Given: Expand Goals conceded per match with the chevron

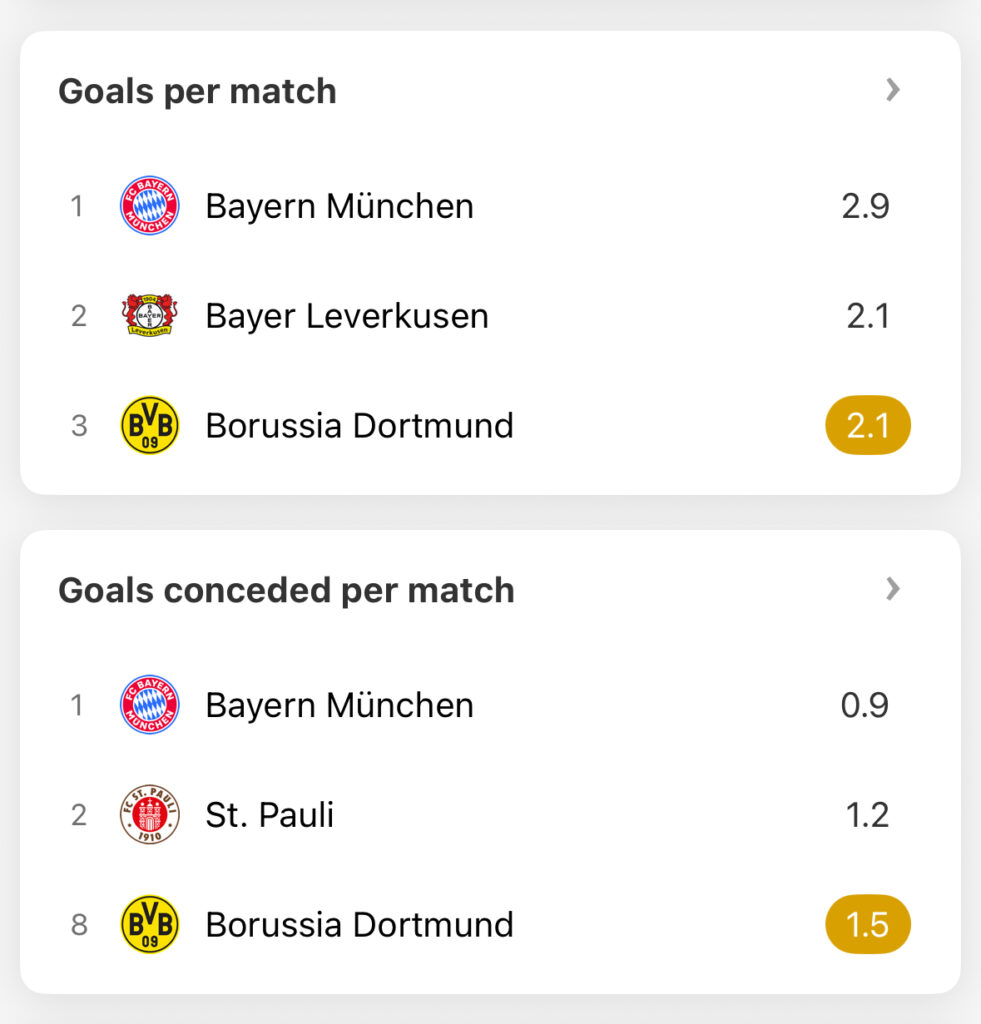Looking at the screenshot, I should pos(893,588).
